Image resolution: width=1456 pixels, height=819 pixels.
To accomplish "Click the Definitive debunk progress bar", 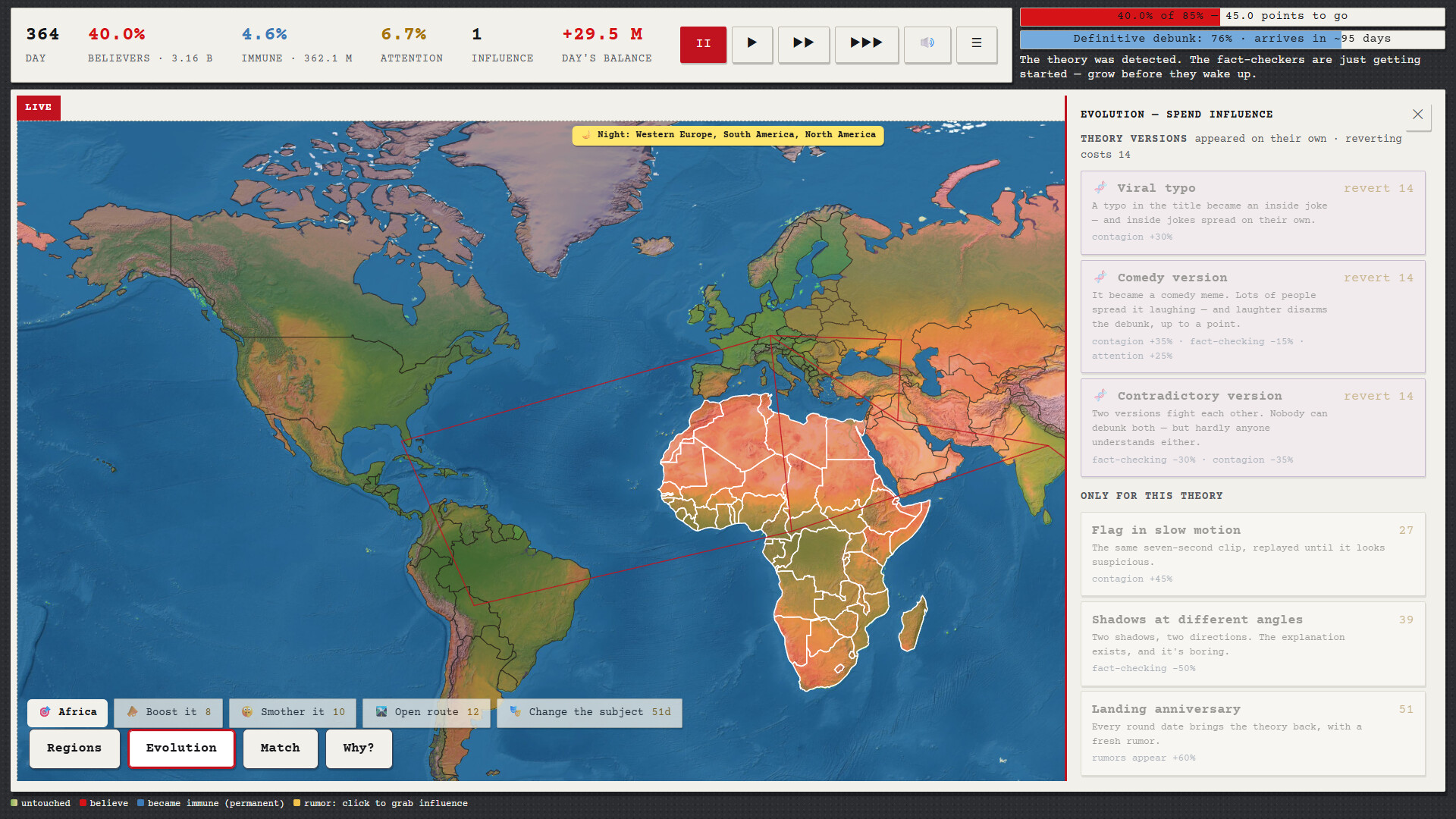I will click(1232, 39).
